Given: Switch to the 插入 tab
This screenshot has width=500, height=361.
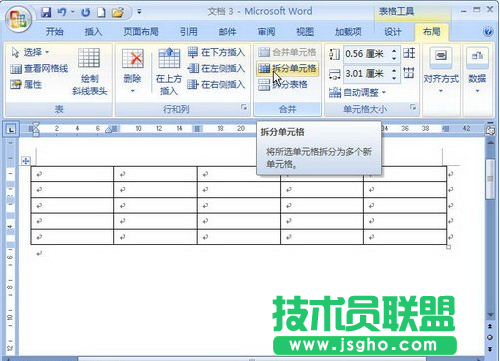Looking at the screenshot, I should coord(93,32).
